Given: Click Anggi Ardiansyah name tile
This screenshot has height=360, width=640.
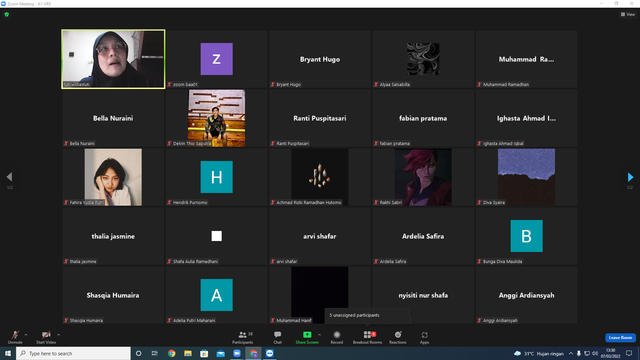Looking at the screenshot, I should click(x=526, y=295).
